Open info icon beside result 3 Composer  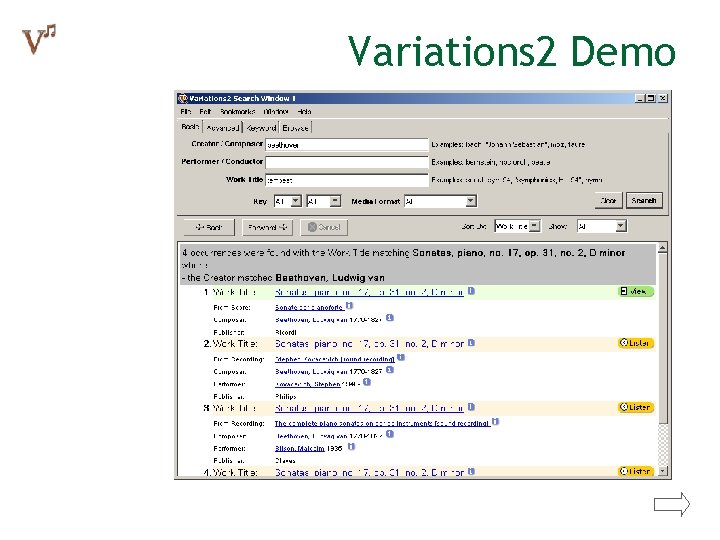point(390,434)
